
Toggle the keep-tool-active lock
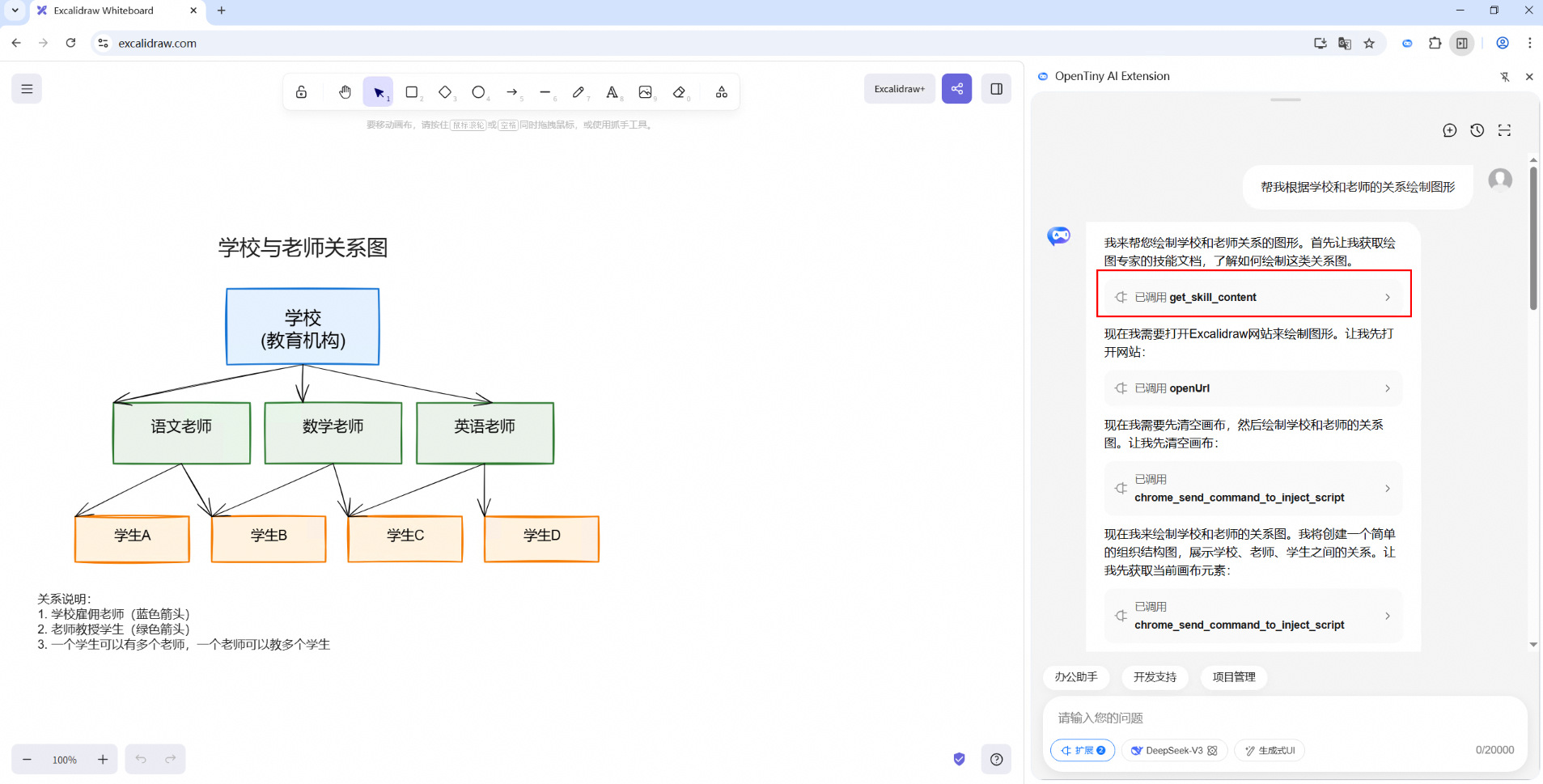(301, 92)
